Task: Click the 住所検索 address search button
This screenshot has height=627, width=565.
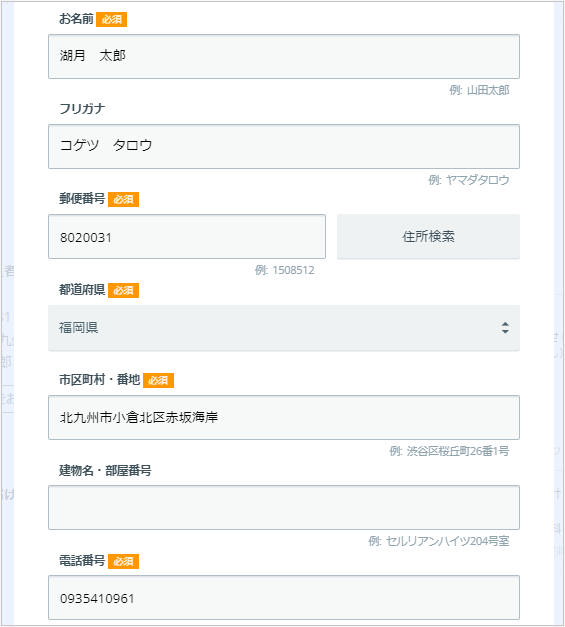Action: pyautogui.click(x=428, y=236)
